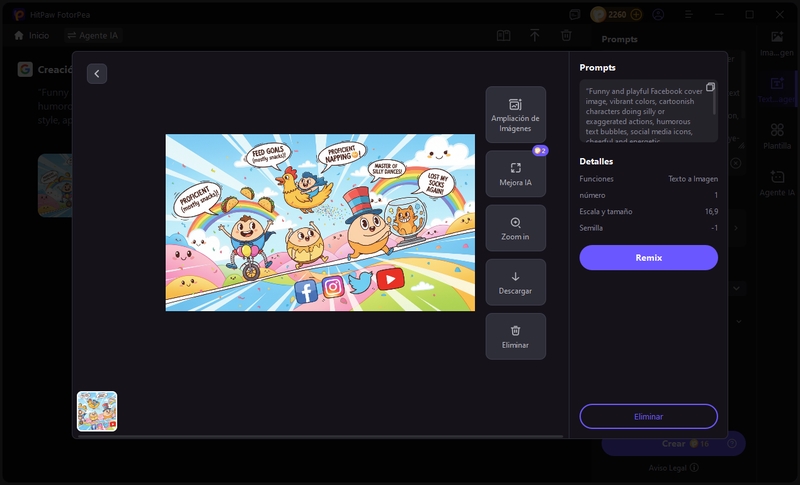Open the feedback message icon in the title bar

[574, 15]
